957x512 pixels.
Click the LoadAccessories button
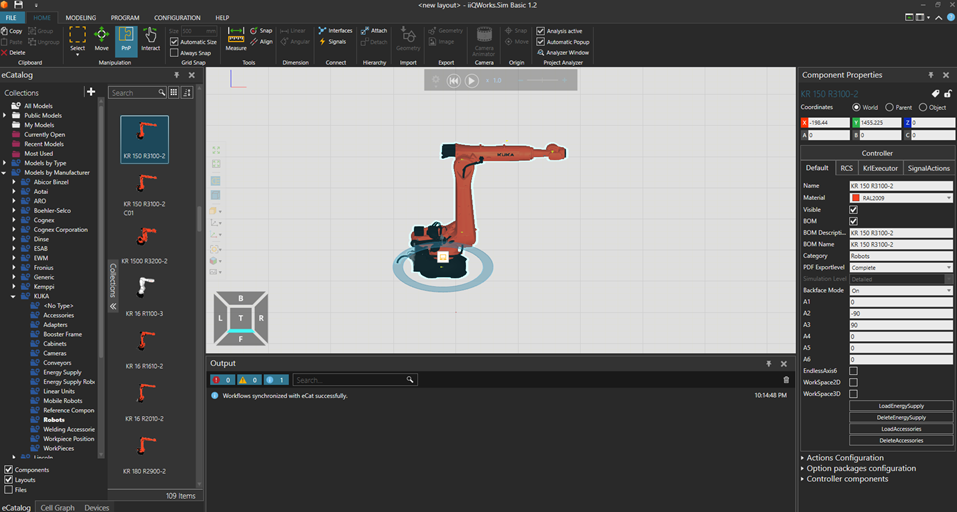[x=901, y=429]
